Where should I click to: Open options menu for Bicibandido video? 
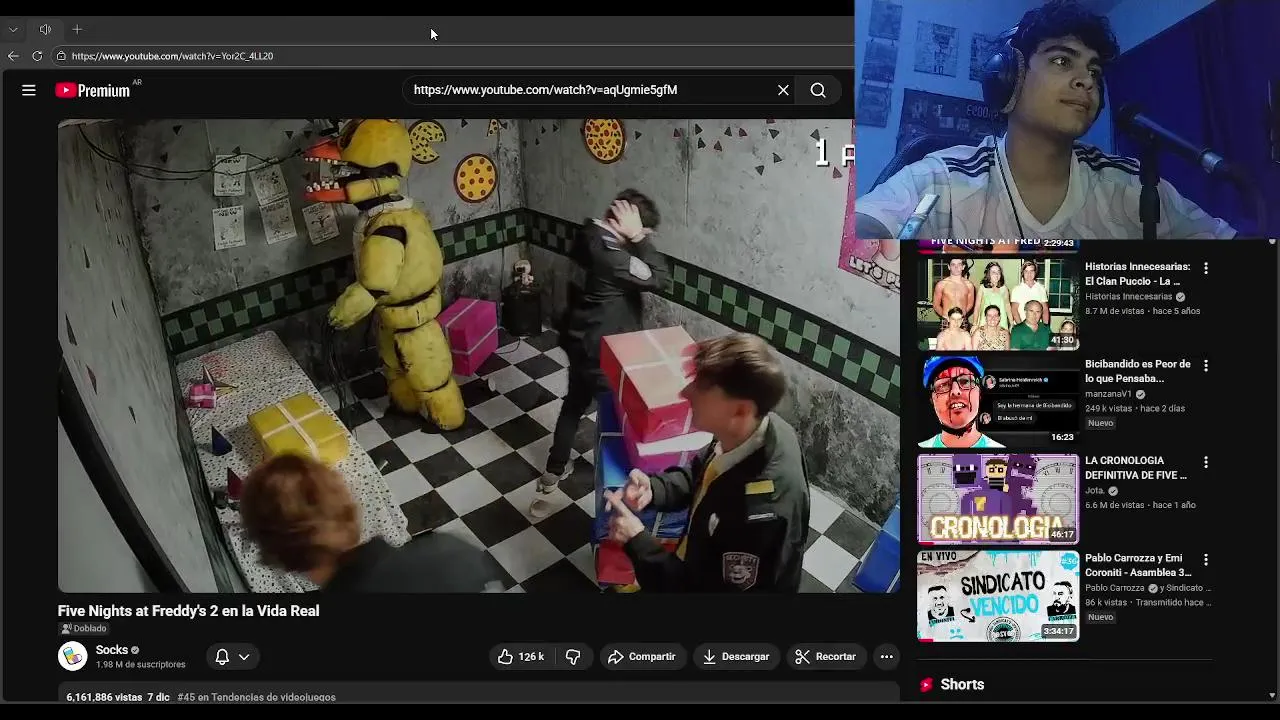tap(1205, 365)
